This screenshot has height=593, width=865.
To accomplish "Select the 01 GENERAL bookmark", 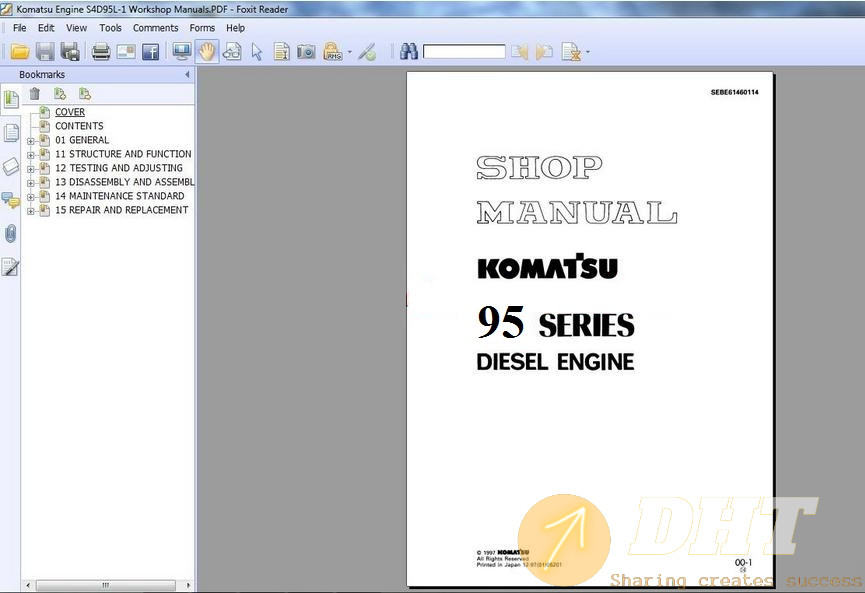I will tap(82, 140).
